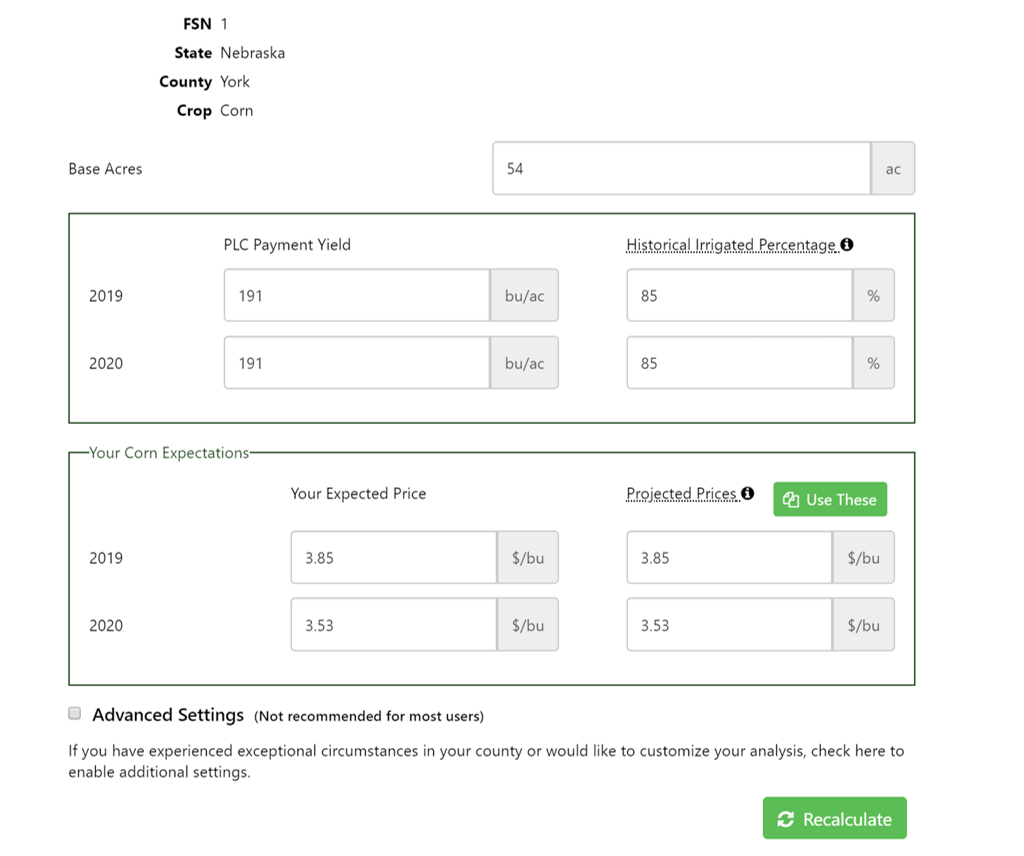Click the Projected Prices label link

[x=682, y=494]
